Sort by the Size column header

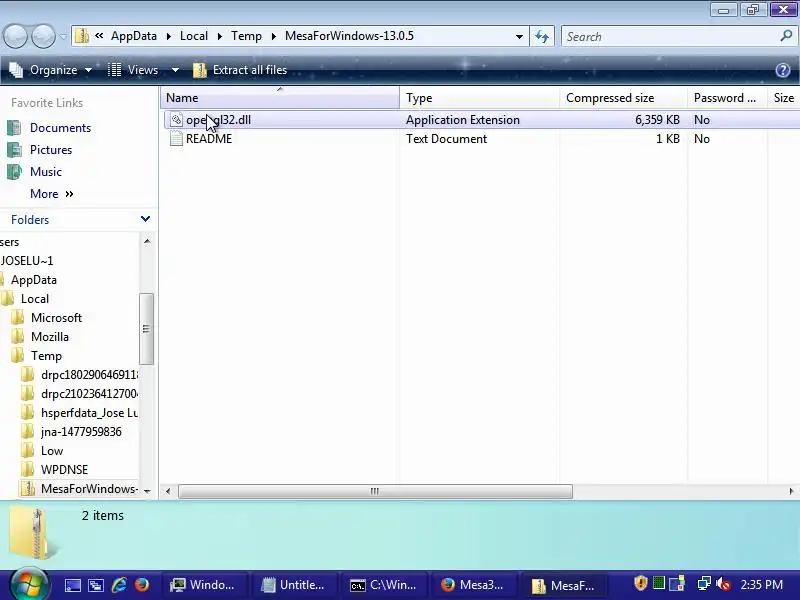[784, 98]
